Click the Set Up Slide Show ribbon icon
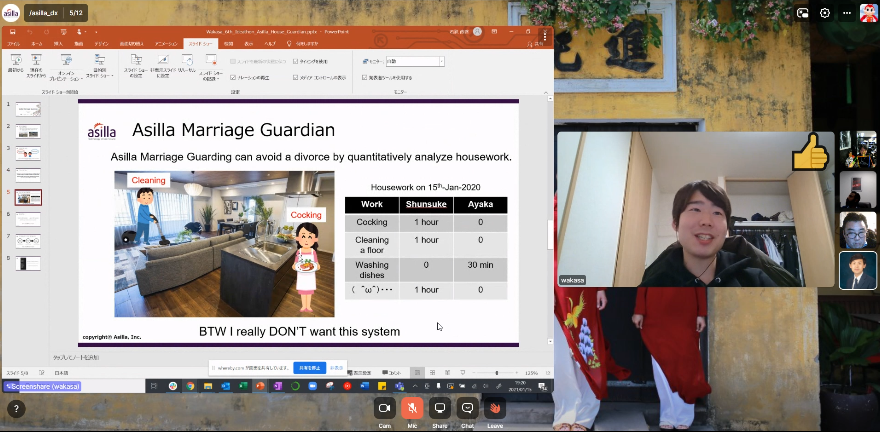This screenshot has width=880, height=432. click(x=136, y=66)
